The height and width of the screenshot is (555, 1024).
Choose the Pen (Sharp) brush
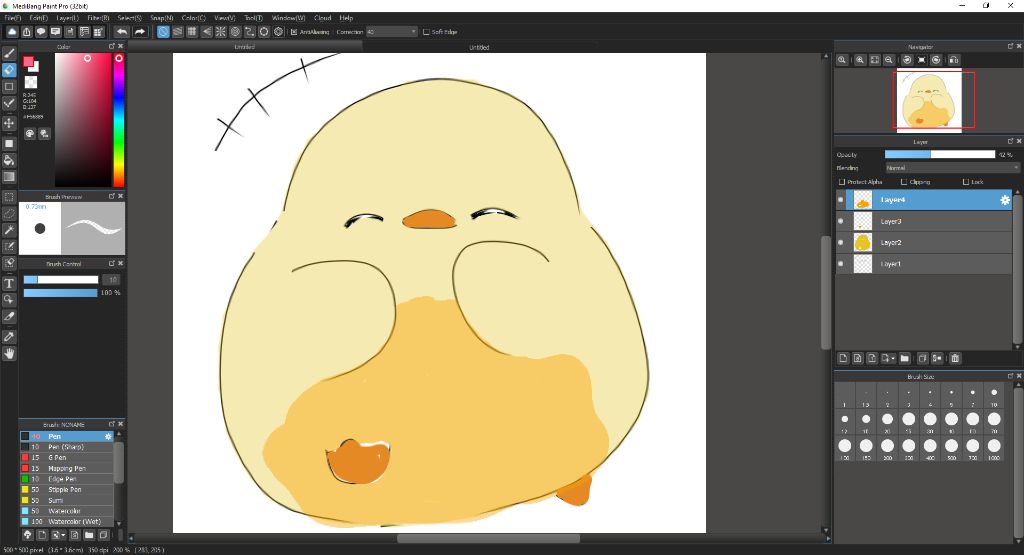click(67, 447)
